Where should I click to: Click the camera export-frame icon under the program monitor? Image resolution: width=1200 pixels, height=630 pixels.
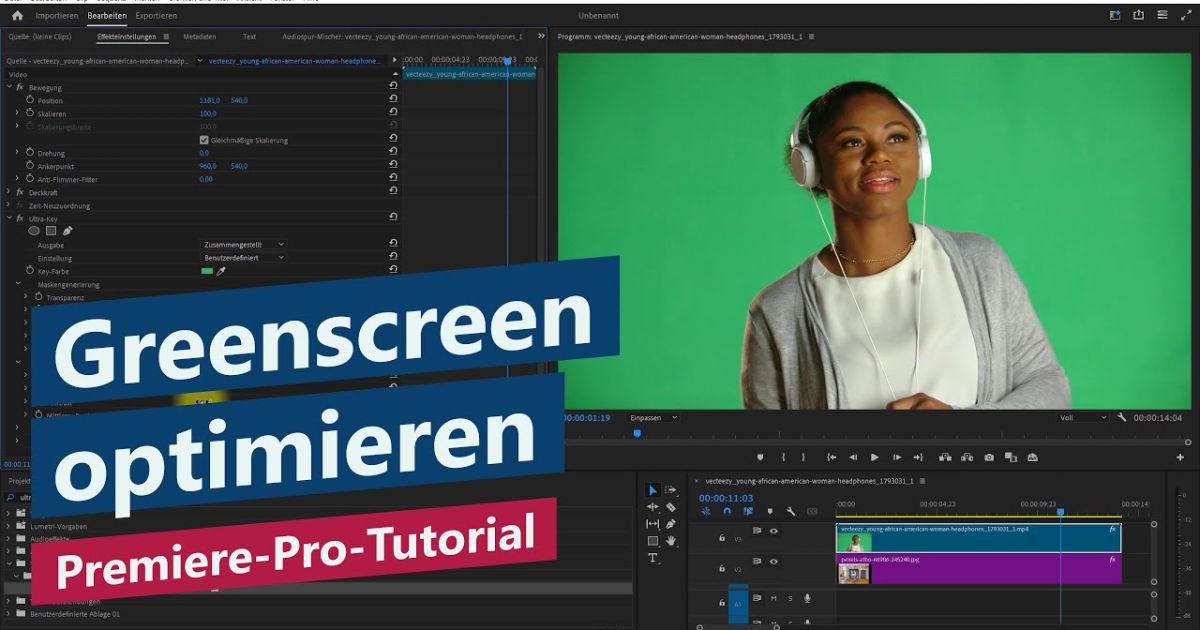click(x=989, y=456)
